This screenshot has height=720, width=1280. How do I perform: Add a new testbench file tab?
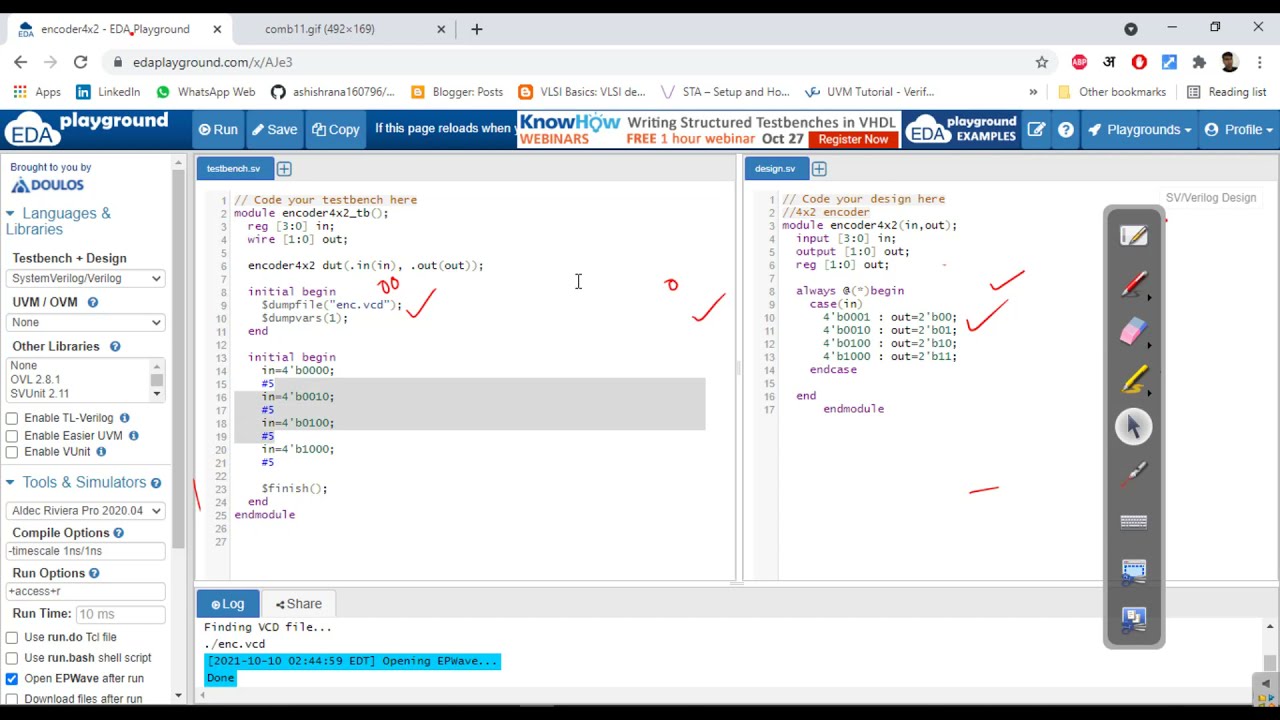coord(284,169)
